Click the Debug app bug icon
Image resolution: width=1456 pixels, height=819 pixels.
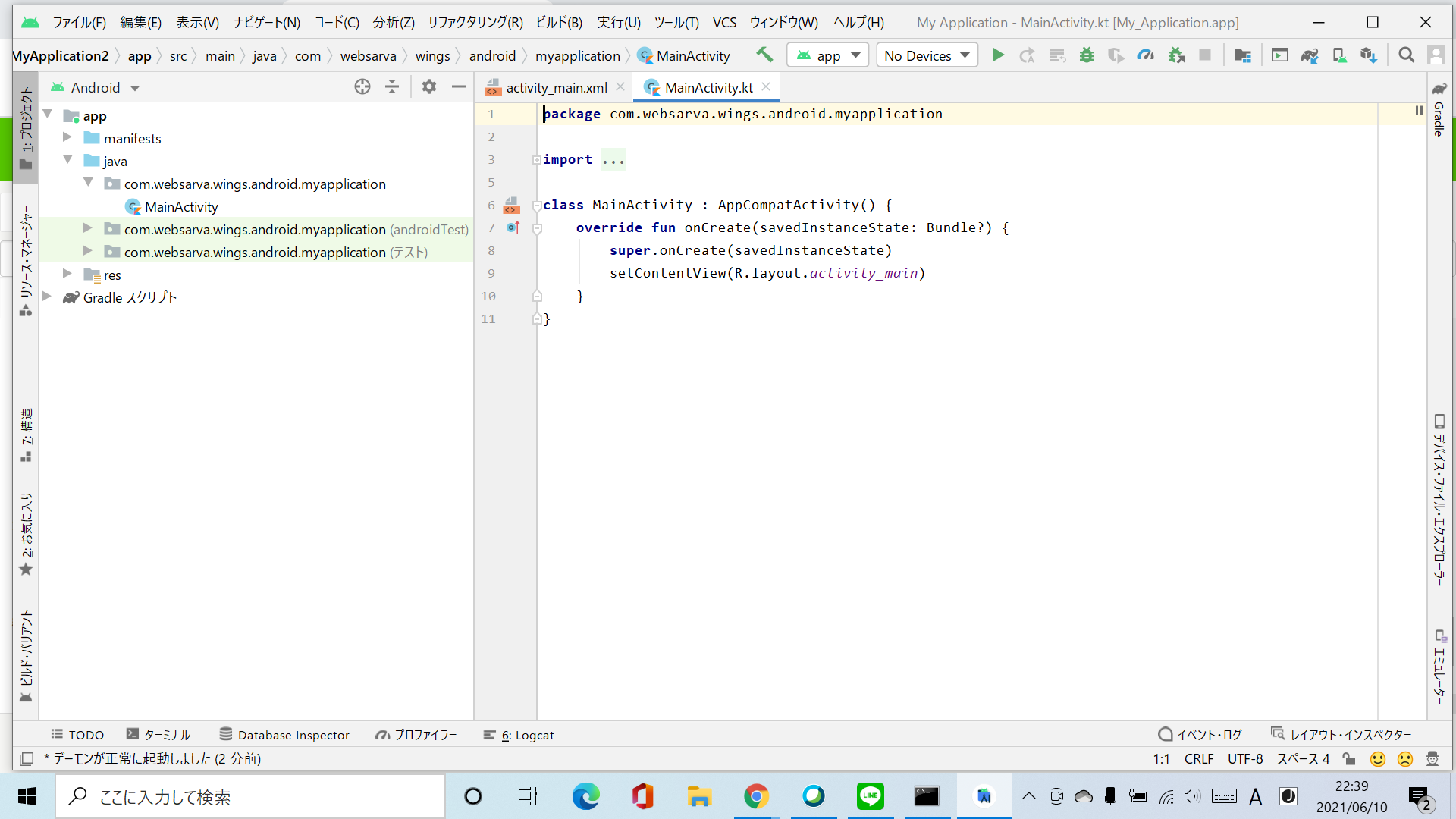point(1086,55)
